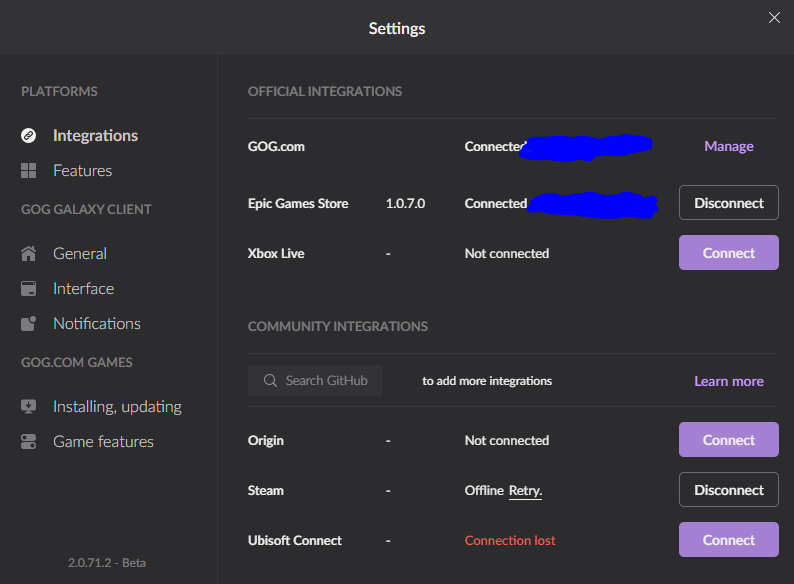Click the Origin Not connected status

point(507,441)
